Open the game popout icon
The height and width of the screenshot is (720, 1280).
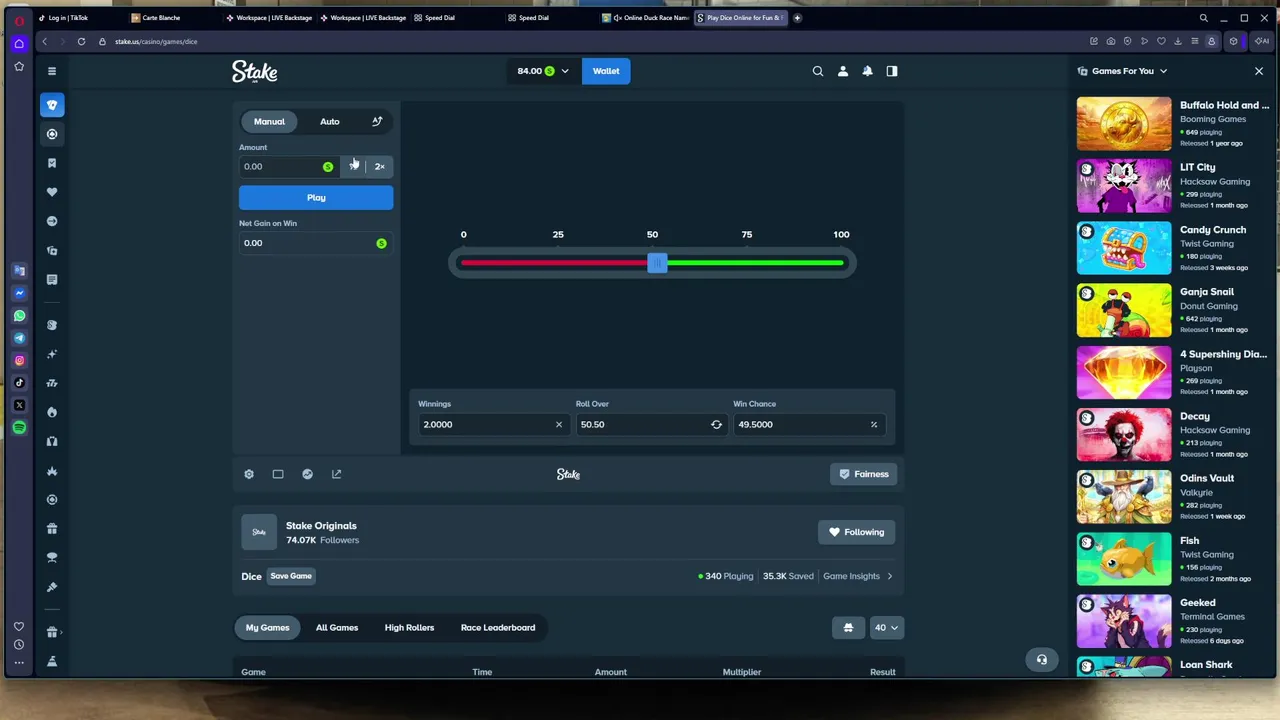tap(336, 474)
